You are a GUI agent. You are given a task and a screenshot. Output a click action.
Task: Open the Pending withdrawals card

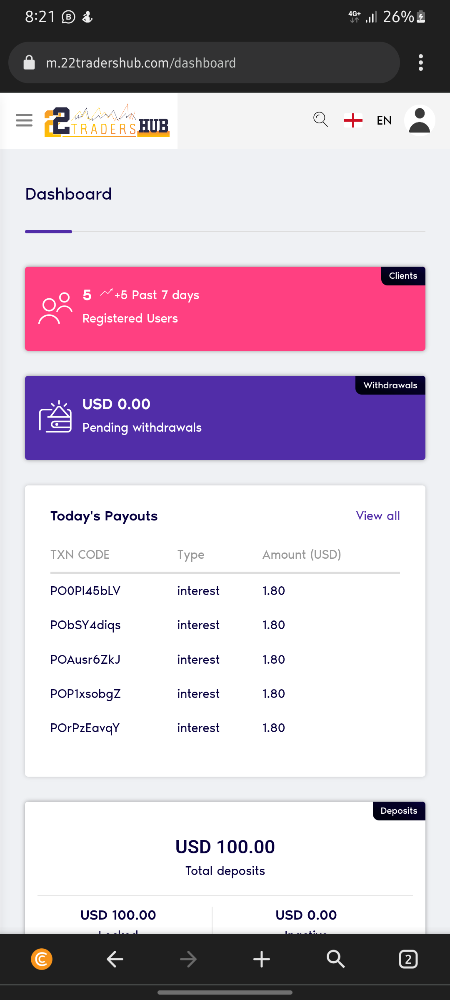[225, 418]
